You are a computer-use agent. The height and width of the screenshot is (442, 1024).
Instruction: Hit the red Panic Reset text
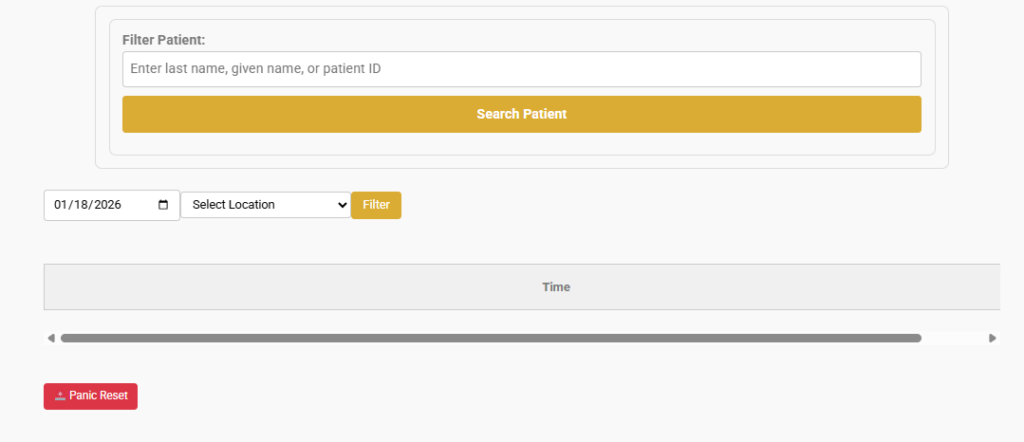pos(98,396)
